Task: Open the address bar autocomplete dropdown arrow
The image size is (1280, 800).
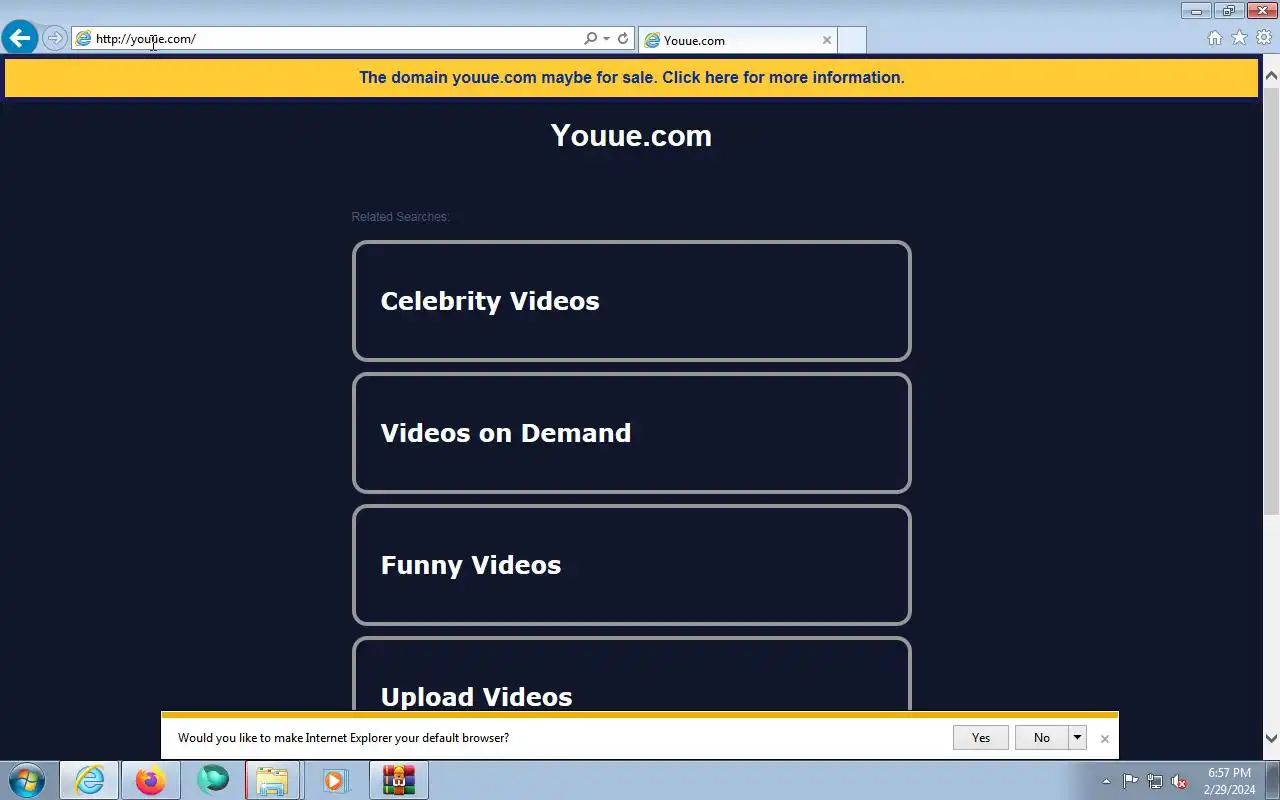Action: (606, 39)
